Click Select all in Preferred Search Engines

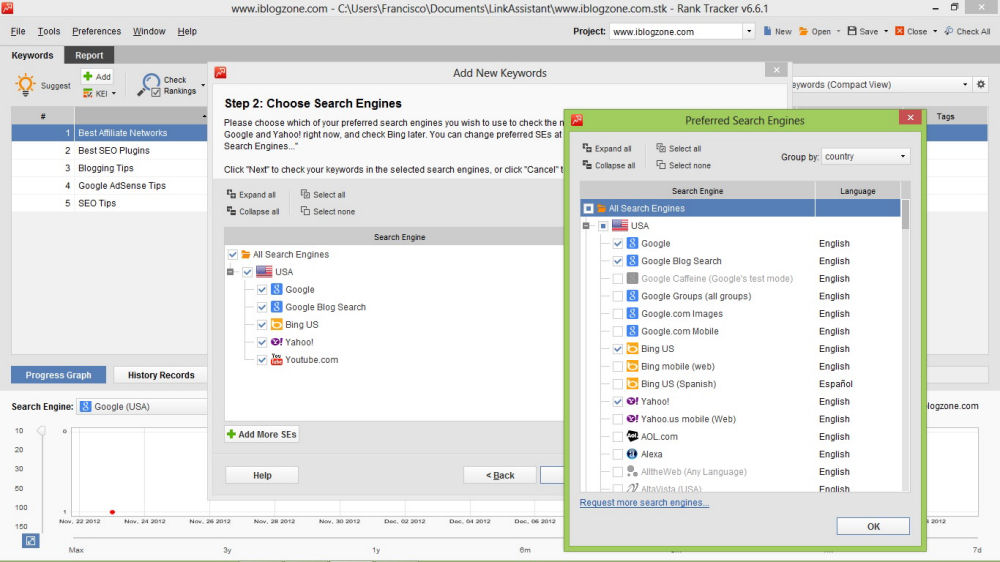679,148
